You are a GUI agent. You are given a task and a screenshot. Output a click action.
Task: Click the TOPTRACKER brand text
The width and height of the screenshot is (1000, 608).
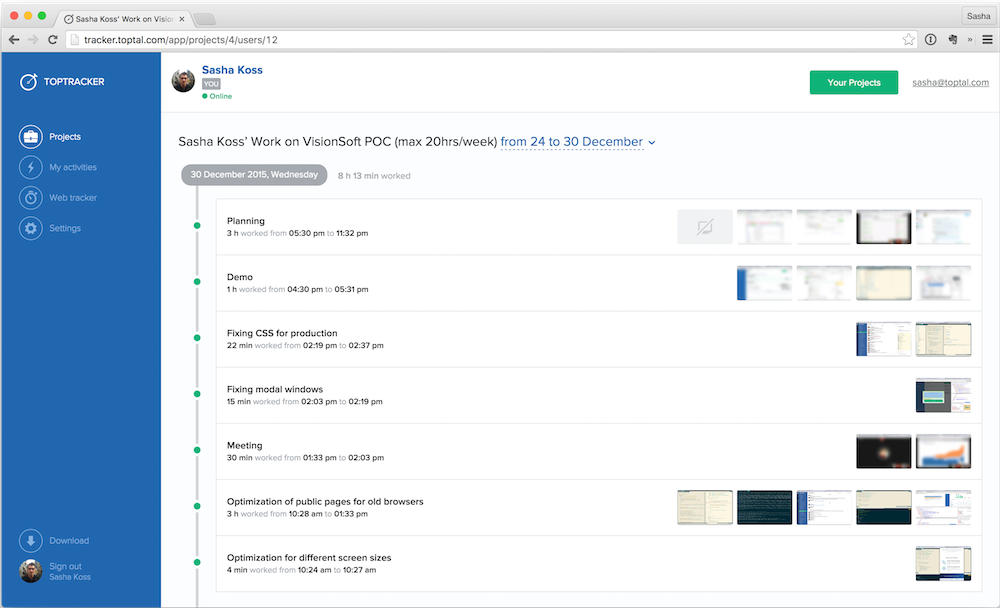coord(74,82)
